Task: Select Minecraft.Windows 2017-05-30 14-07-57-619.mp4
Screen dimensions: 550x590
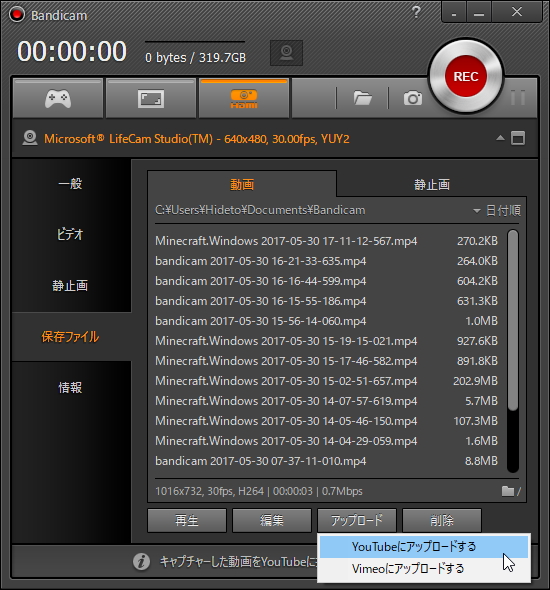Action: pos(327,401)
